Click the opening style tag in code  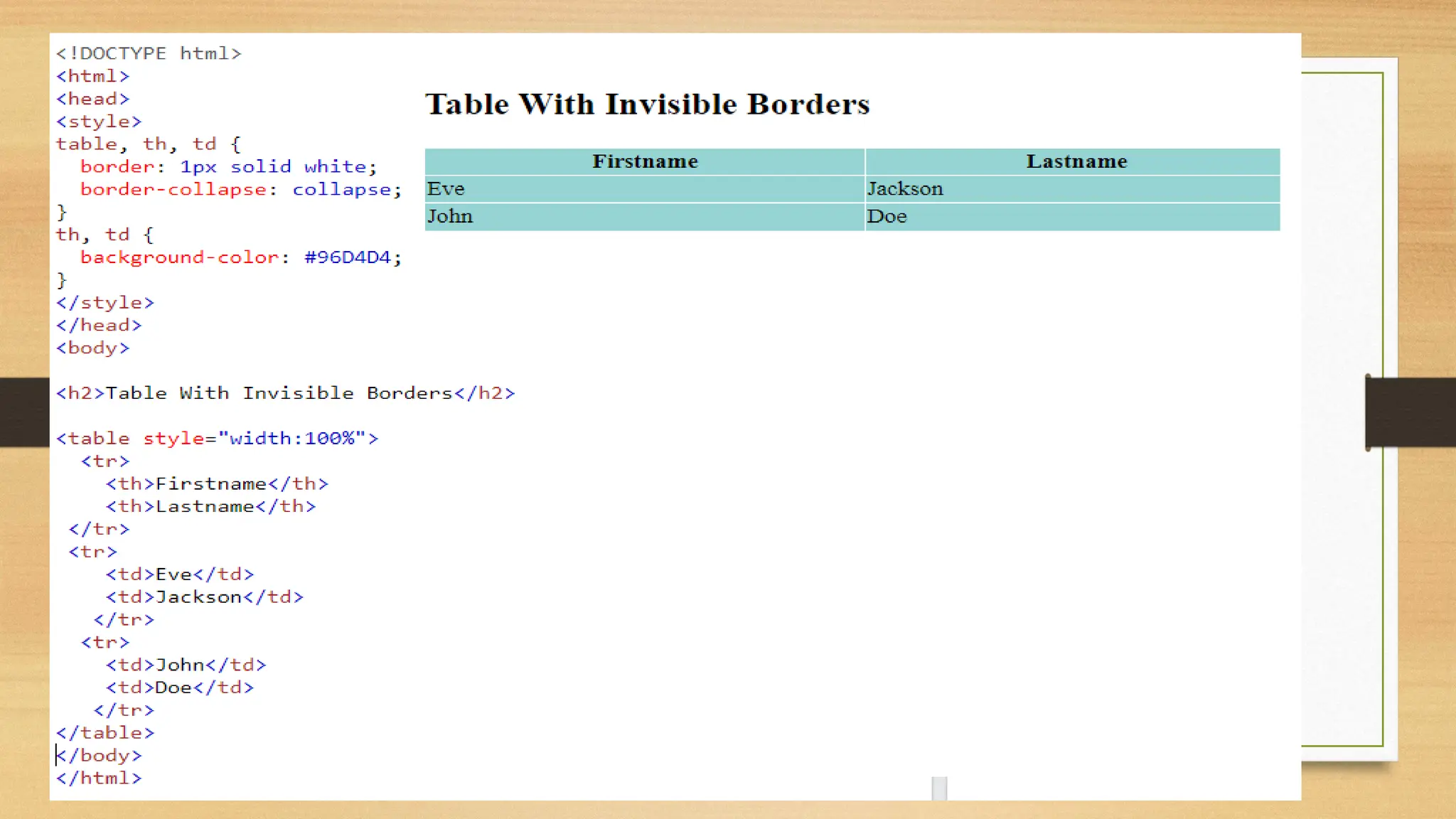[99, 122]
